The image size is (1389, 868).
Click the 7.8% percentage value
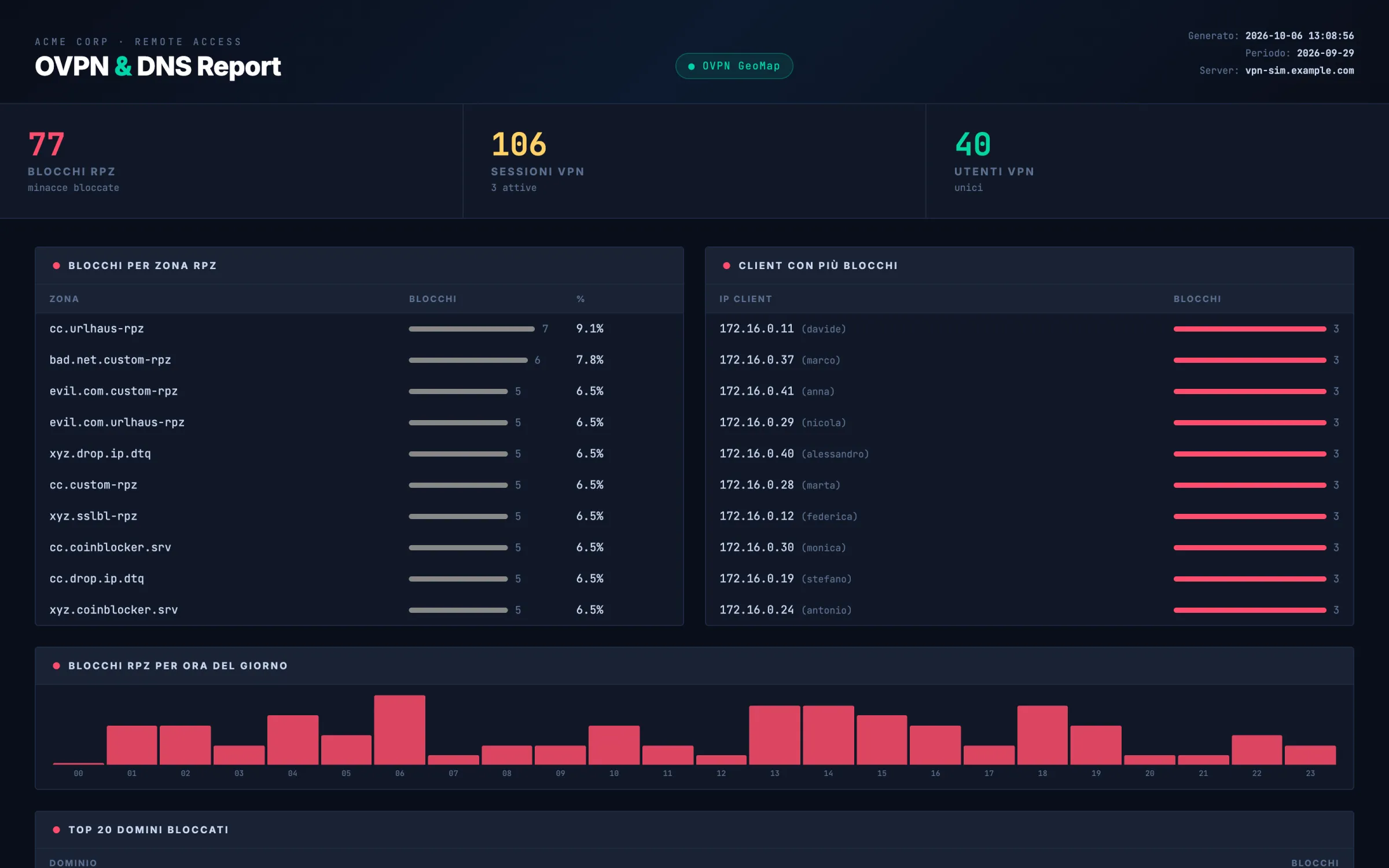click(590, 360)
